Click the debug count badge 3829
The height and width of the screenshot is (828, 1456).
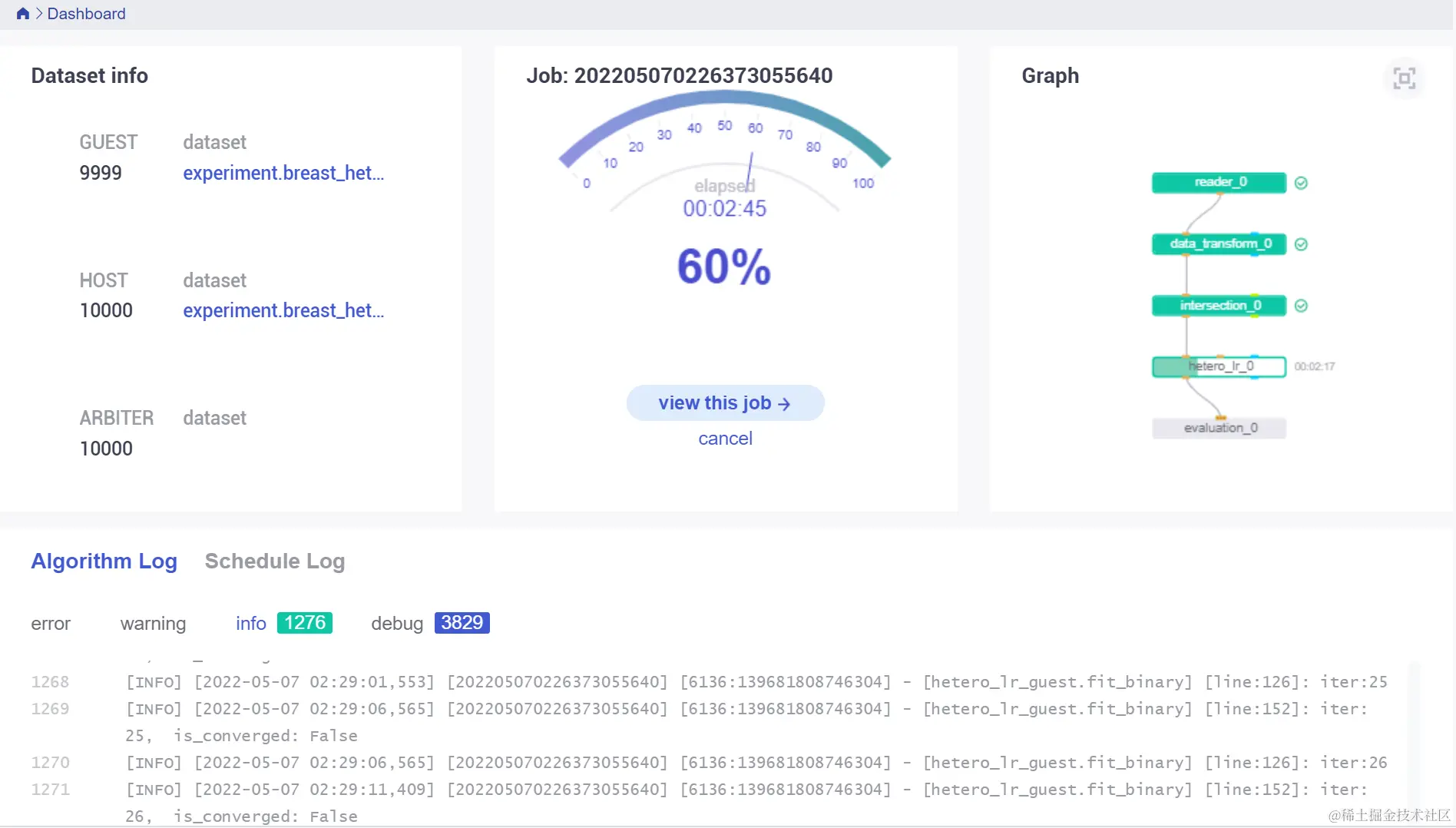tap(462, 623)
